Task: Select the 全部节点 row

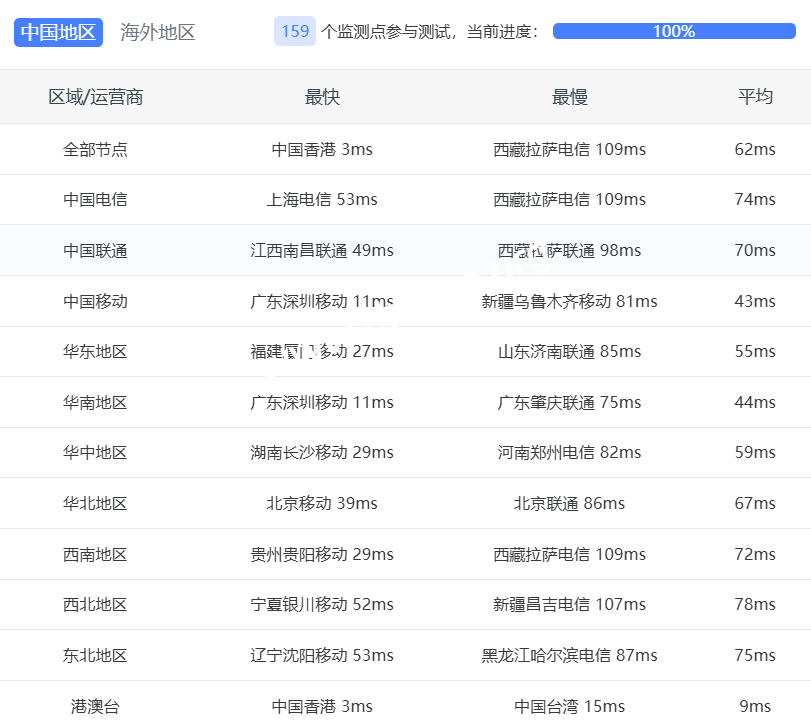Action: click(x=96, y=149)
